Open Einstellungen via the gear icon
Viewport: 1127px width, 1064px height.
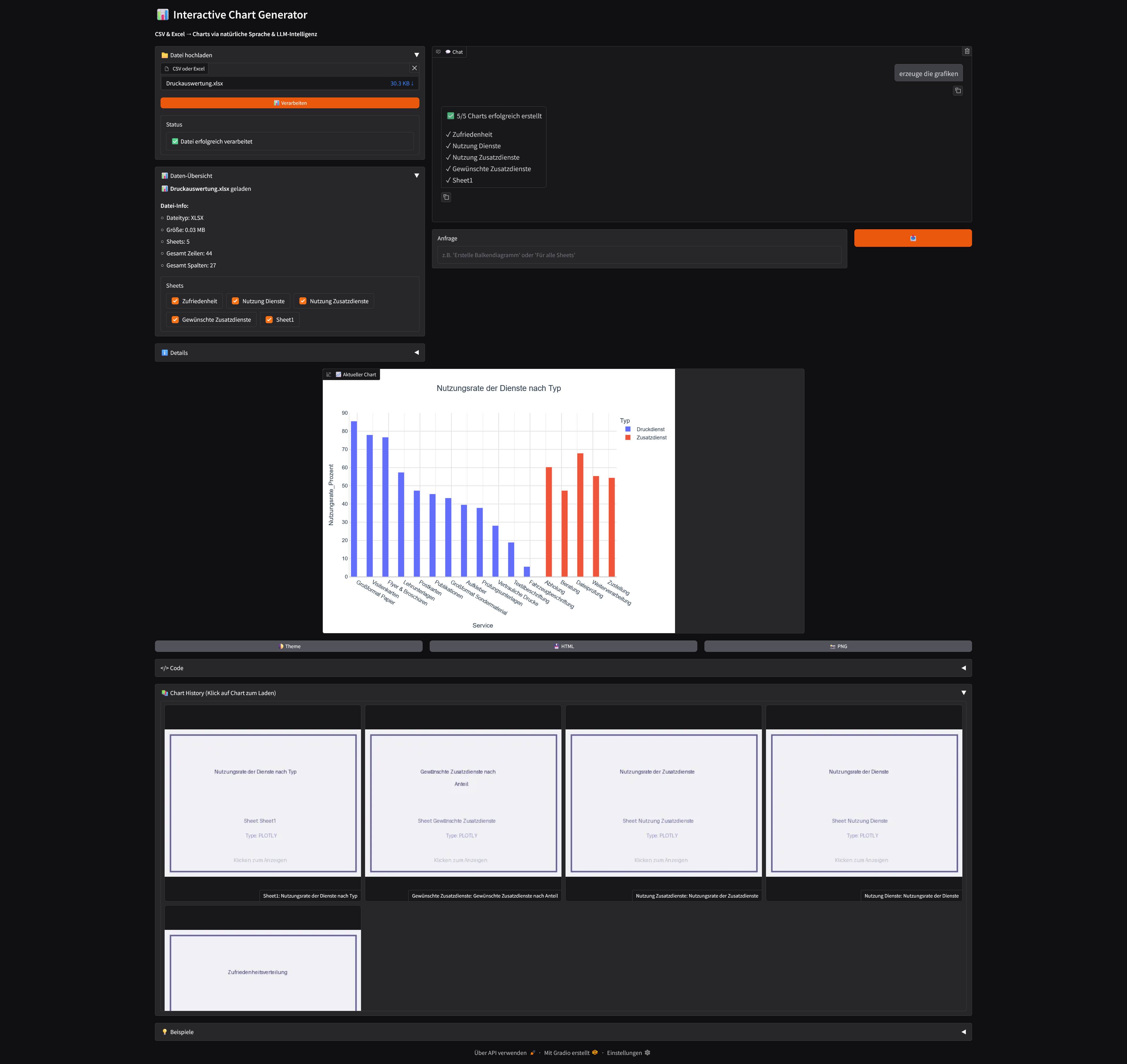click(x=647, y=1053)
